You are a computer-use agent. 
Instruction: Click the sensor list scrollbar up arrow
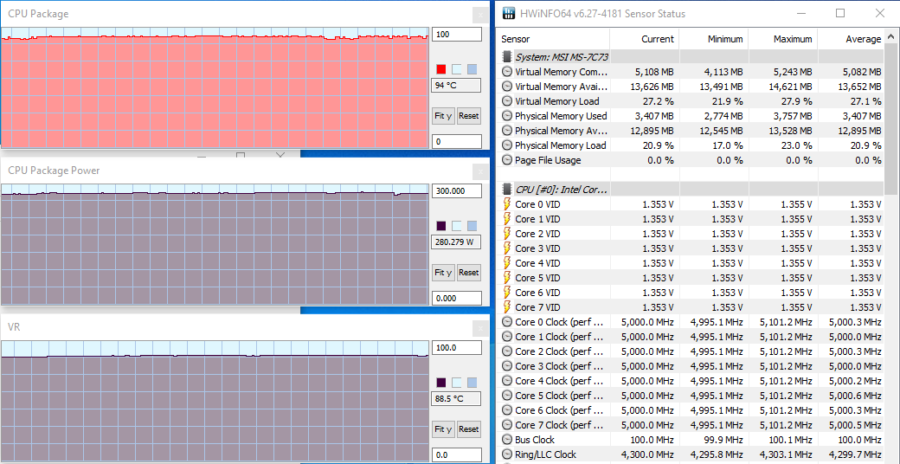[x=891, y=38]
